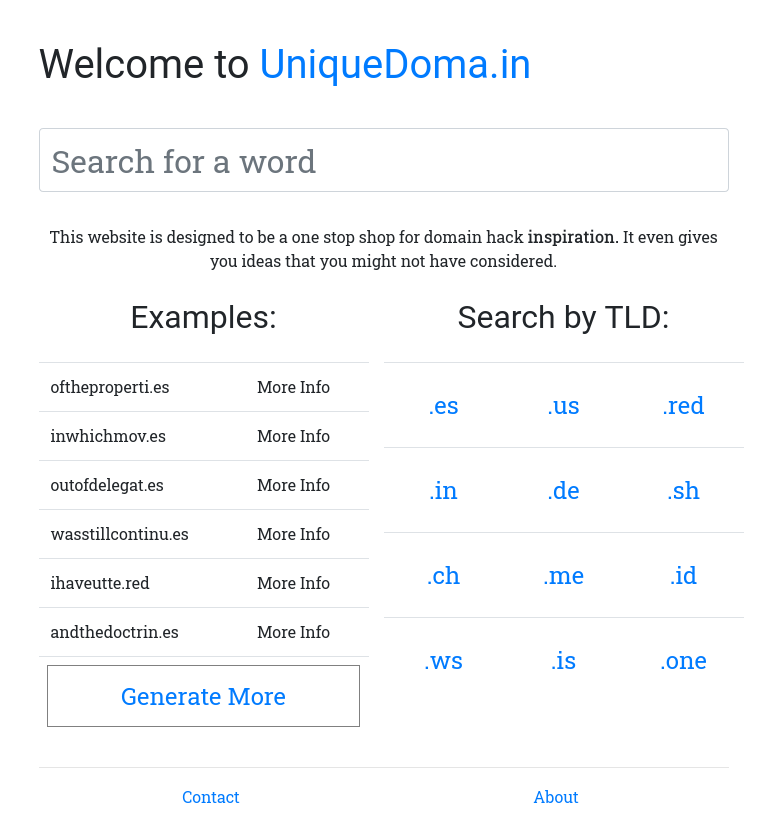Viewport: 767px width, 824px height.
Task: Click More Info for ihaveutte.red
Action: point(293,583)
